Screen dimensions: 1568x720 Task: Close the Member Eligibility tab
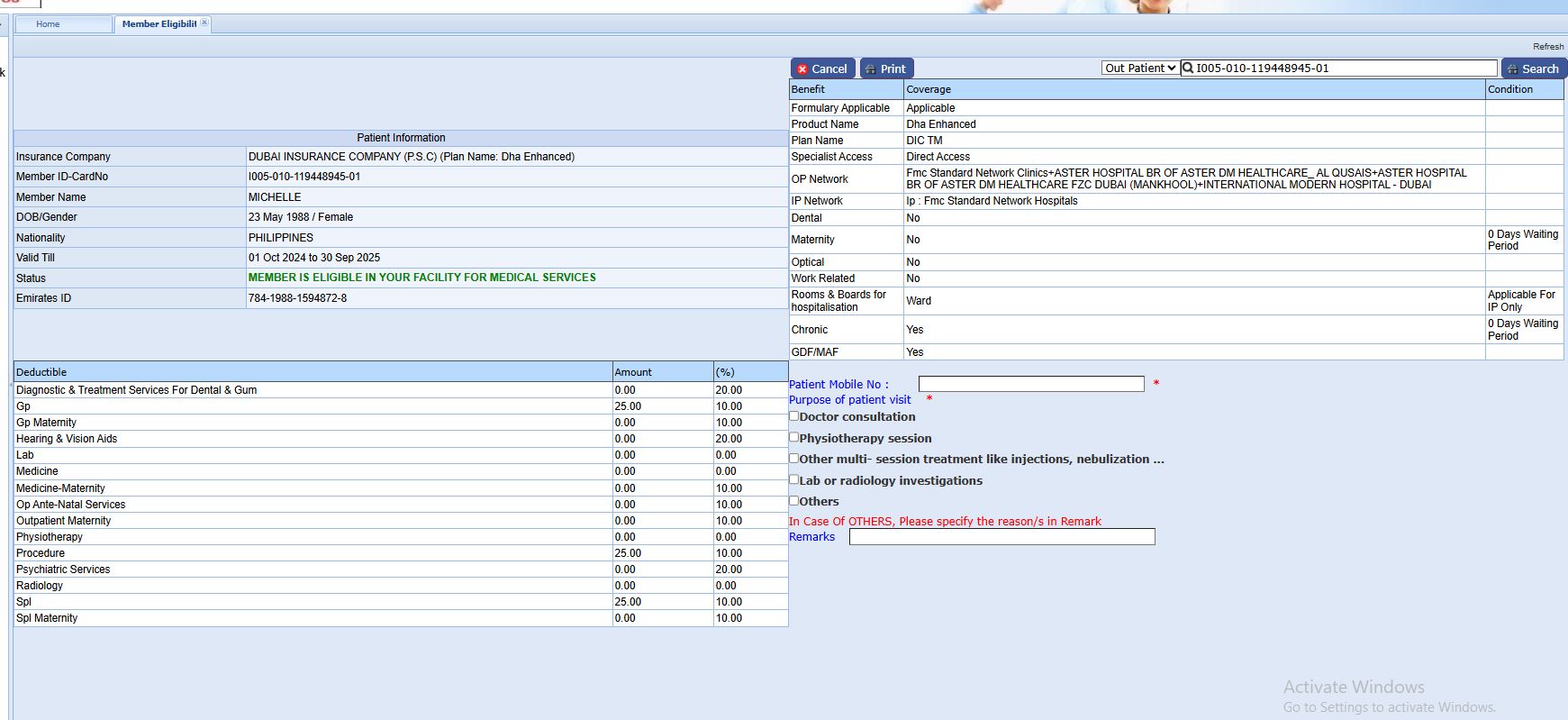[204, 23]
